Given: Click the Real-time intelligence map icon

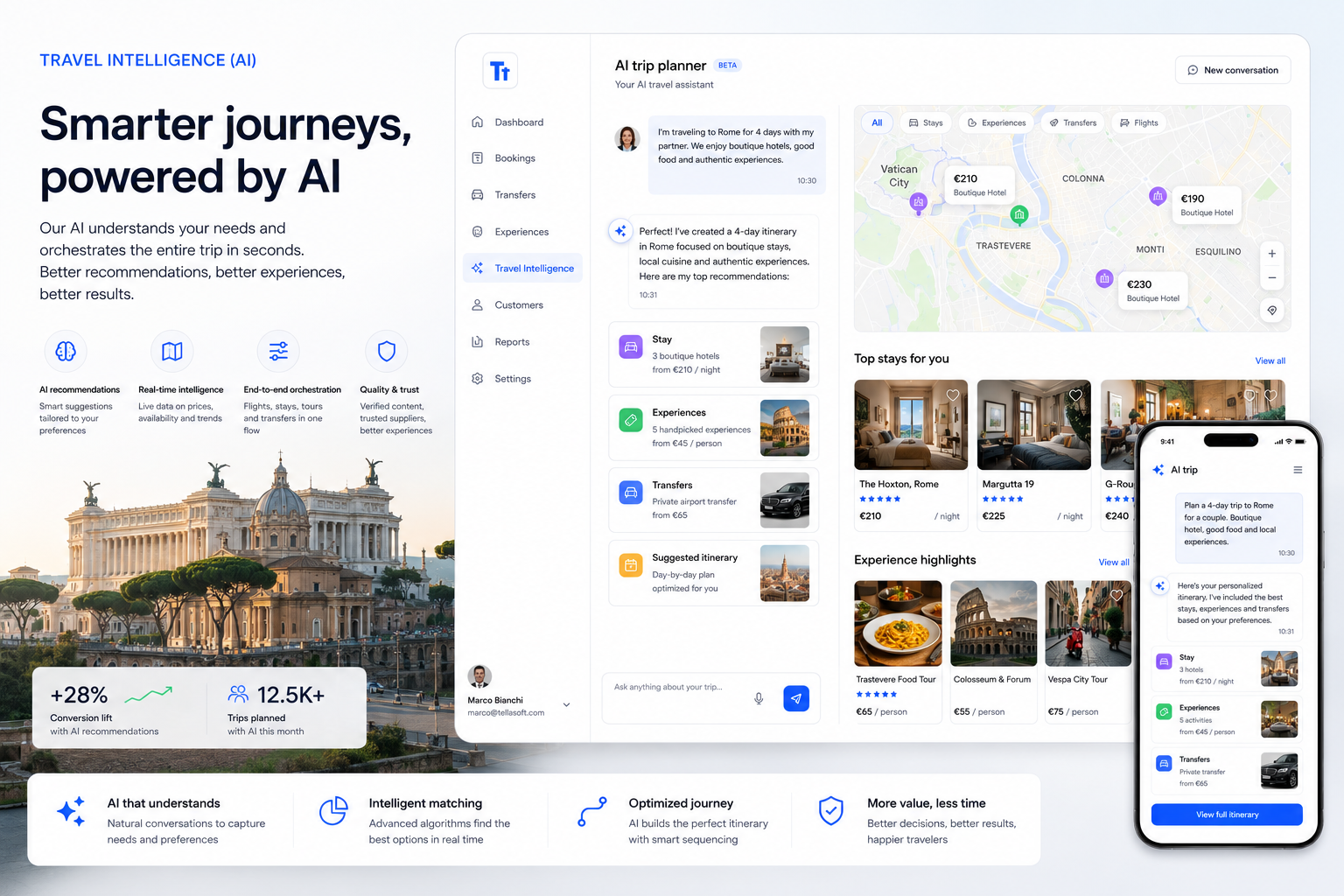Looking at the screenshot, I should coord(172,351).
